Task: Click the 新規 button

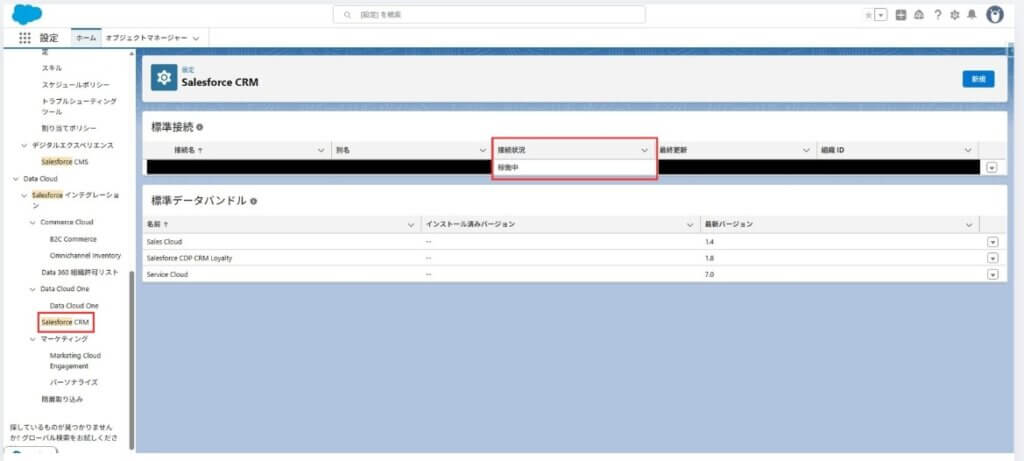Action: [x=978, y=79]
